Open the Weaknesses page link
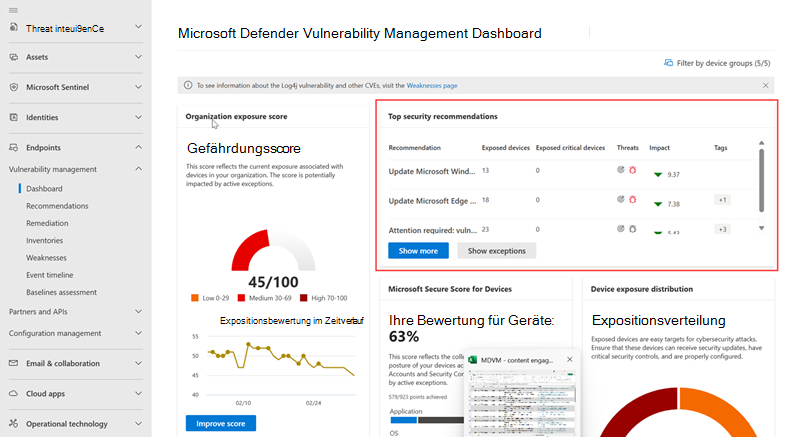Screen dimensions: 800x438 432,86
